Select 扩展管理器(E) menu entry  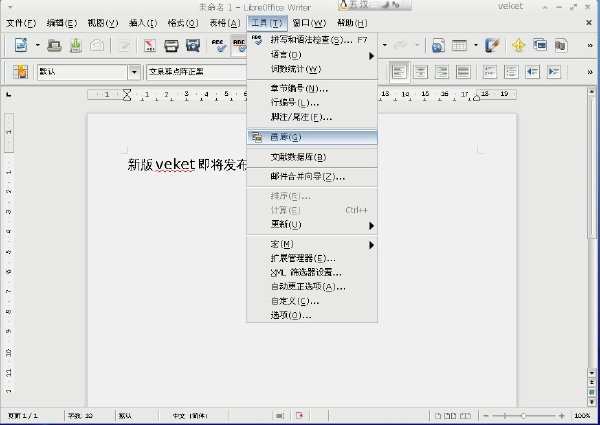coord(312,259)
